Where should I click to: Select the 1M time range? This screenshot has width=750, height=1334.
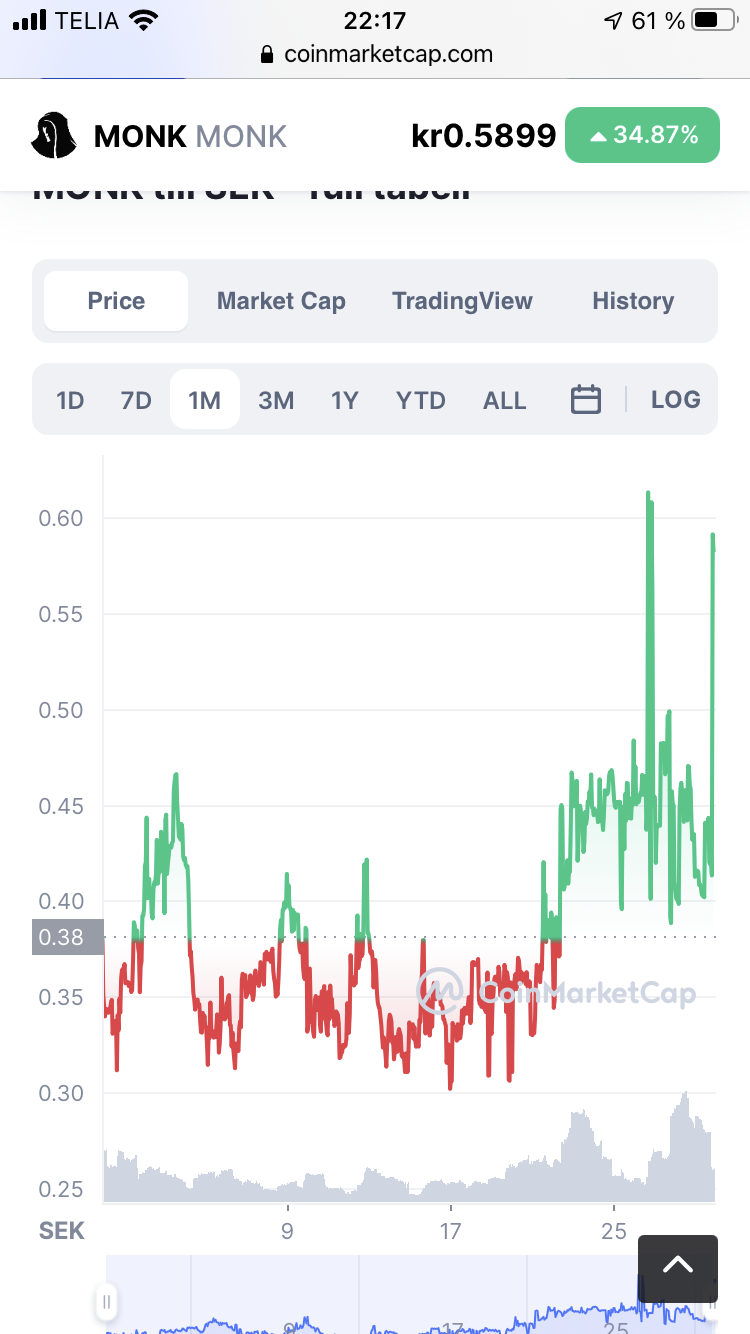pos(205,400)
